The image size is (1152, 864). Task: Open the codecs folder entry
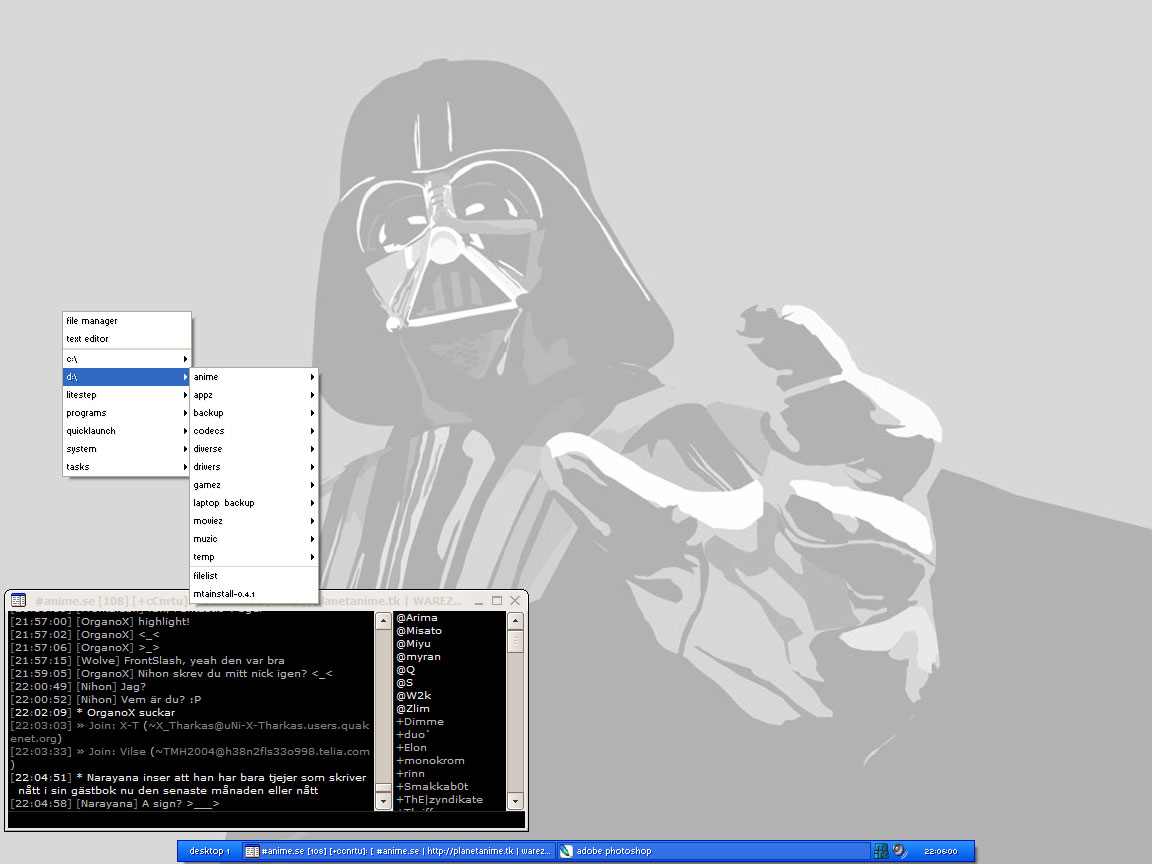pos(253,431)
